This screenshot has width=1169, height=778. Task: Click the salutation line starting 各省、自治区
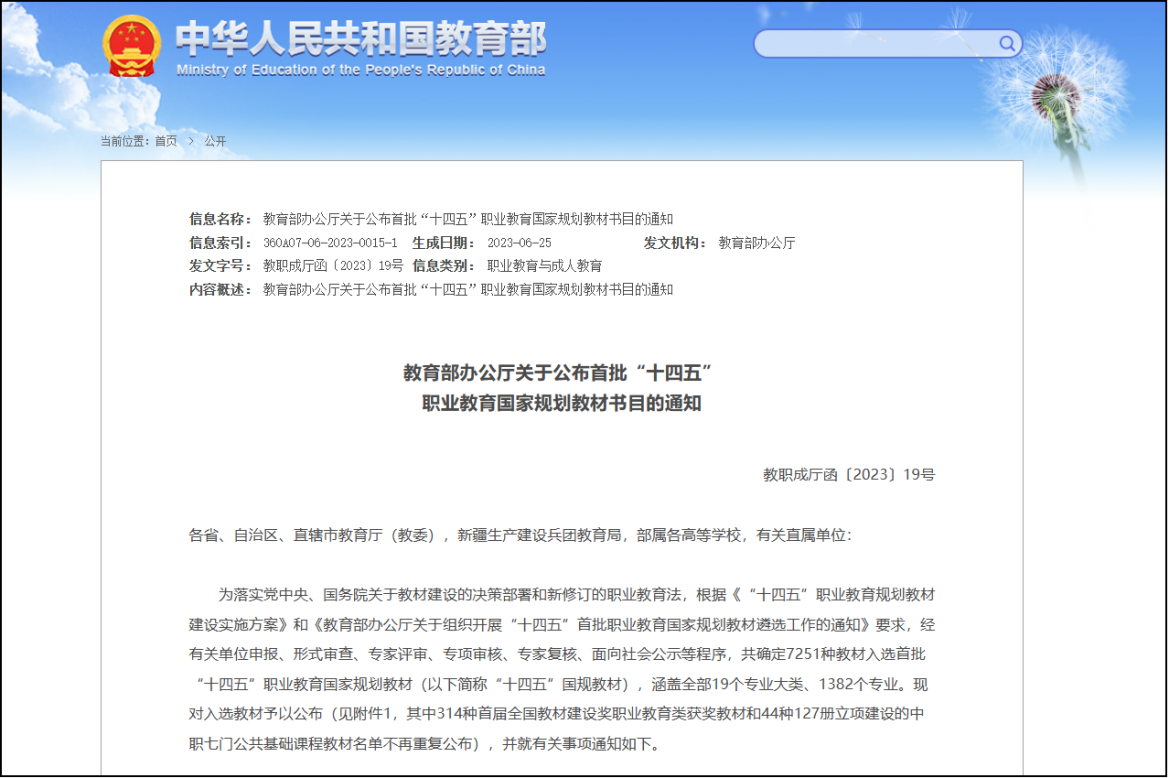click(520, 535)
